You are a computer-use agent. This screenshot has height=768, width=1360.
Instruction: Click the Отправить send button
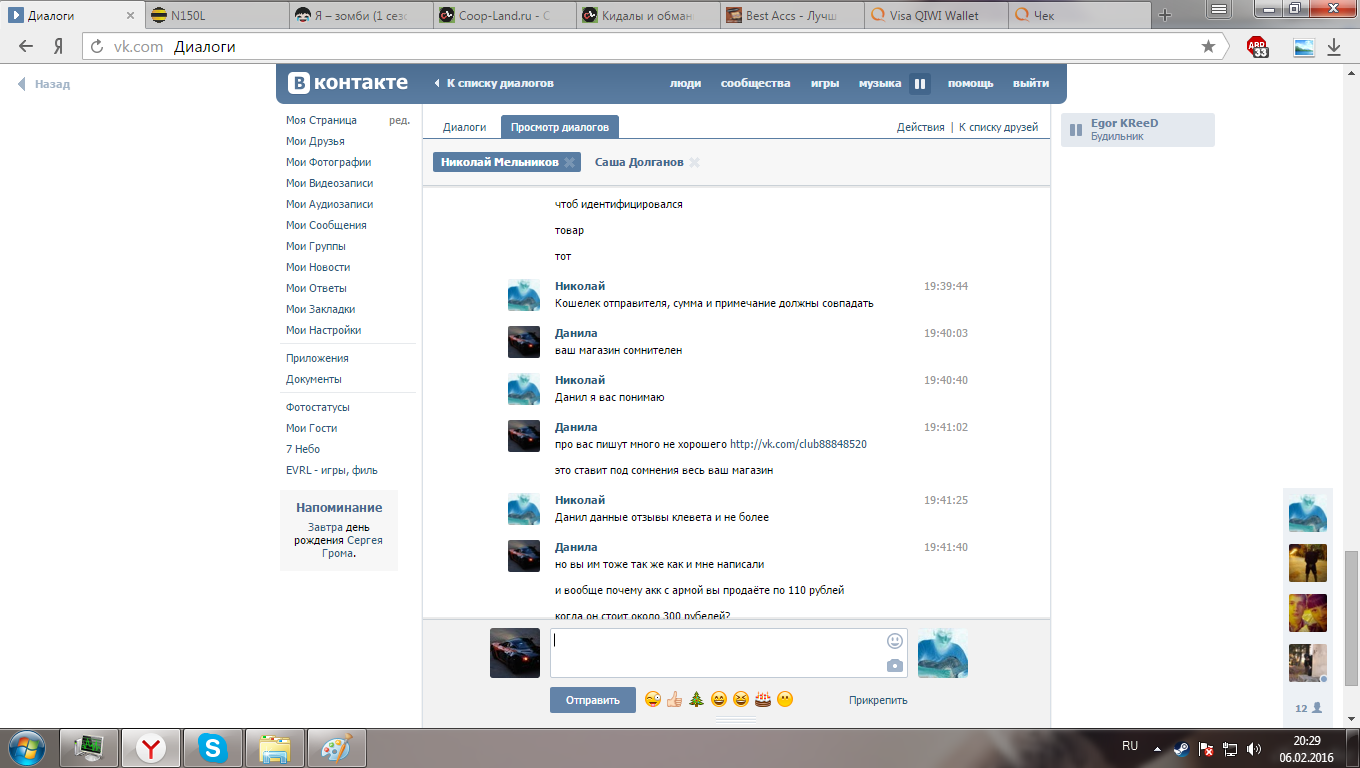click(593, 700)
